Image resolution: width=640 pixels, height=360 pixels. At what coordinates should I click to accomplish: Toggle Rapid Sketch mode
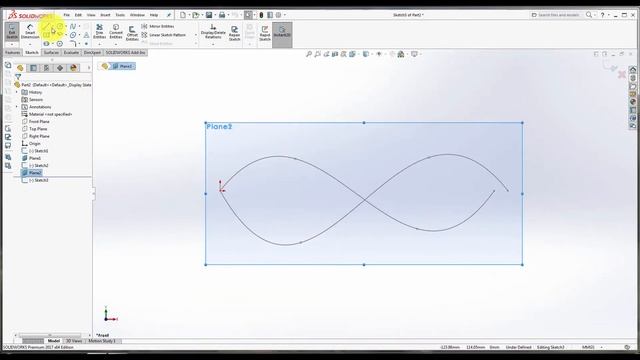pyautogui.click(x=265, y=33)
